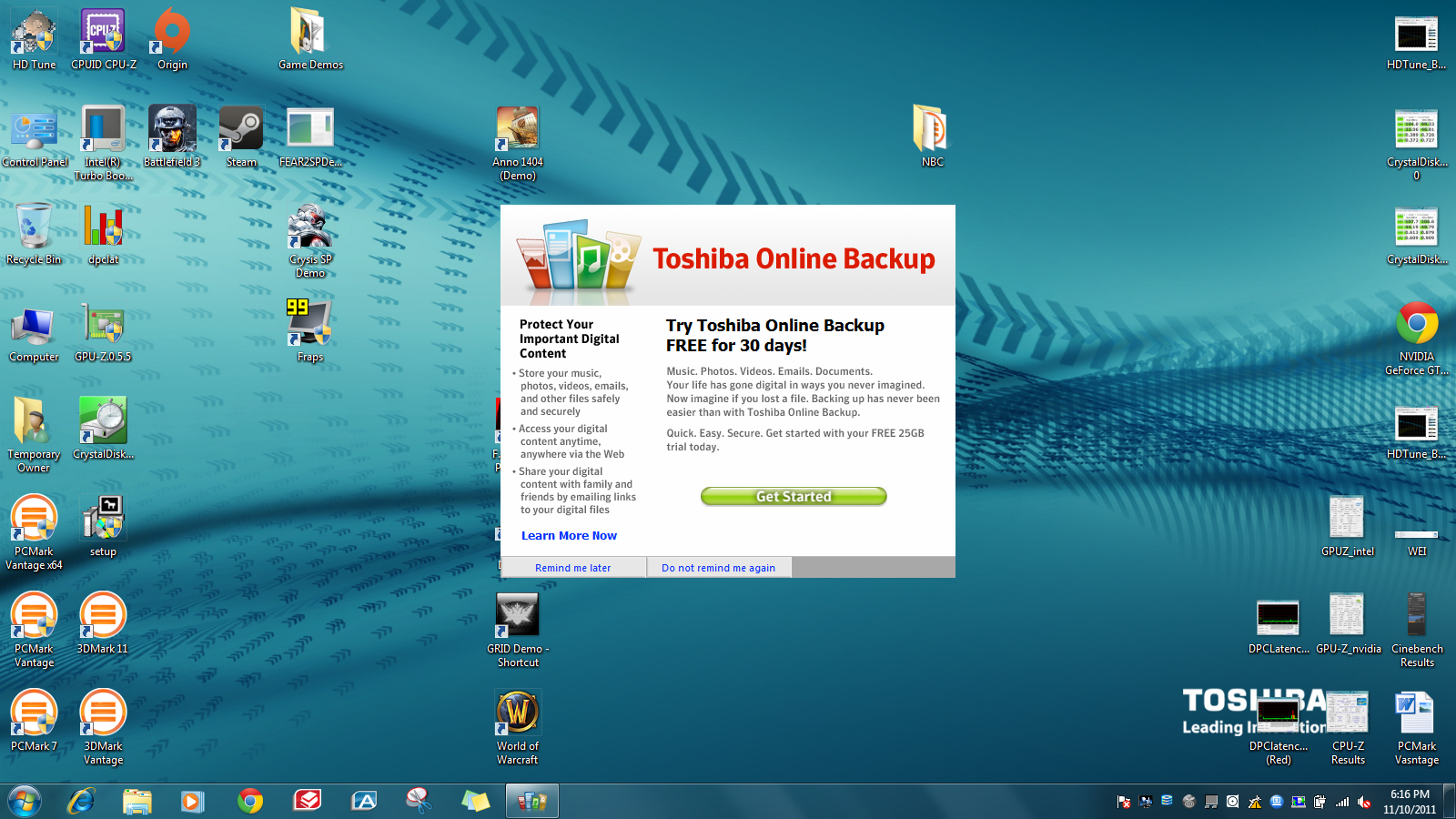Select the Battlefield 3 desktop icon

coord(172,136)
